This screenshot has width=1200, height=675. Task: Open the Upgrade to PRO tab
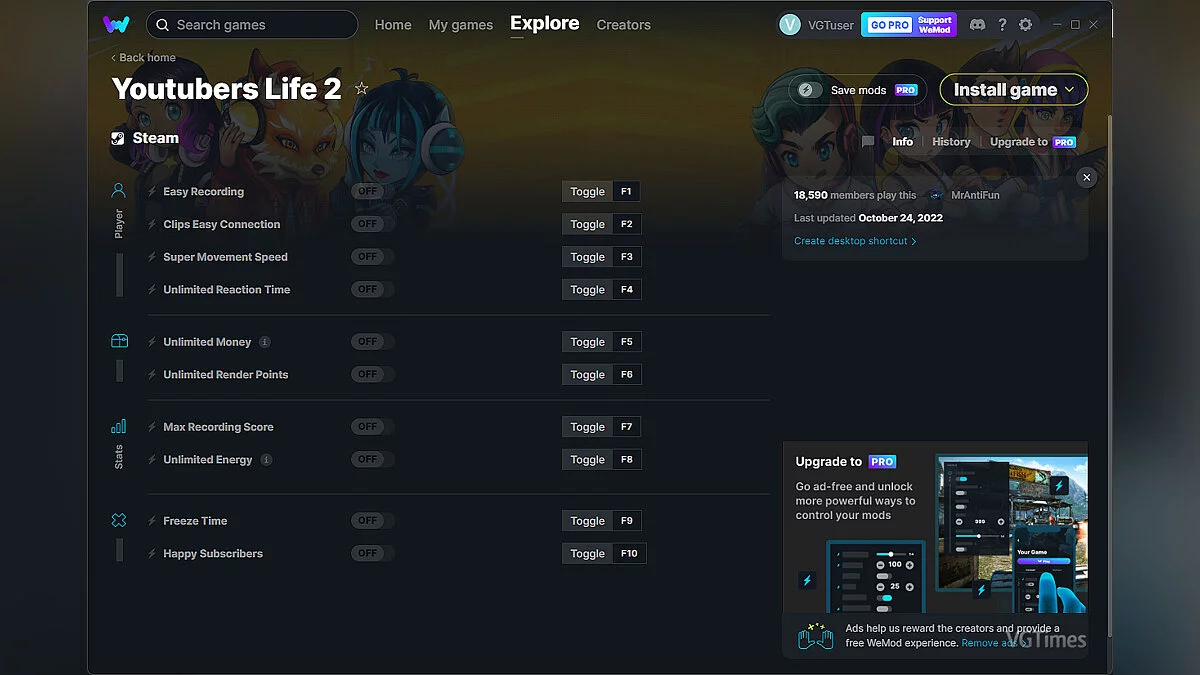(x=1033, y=142)
